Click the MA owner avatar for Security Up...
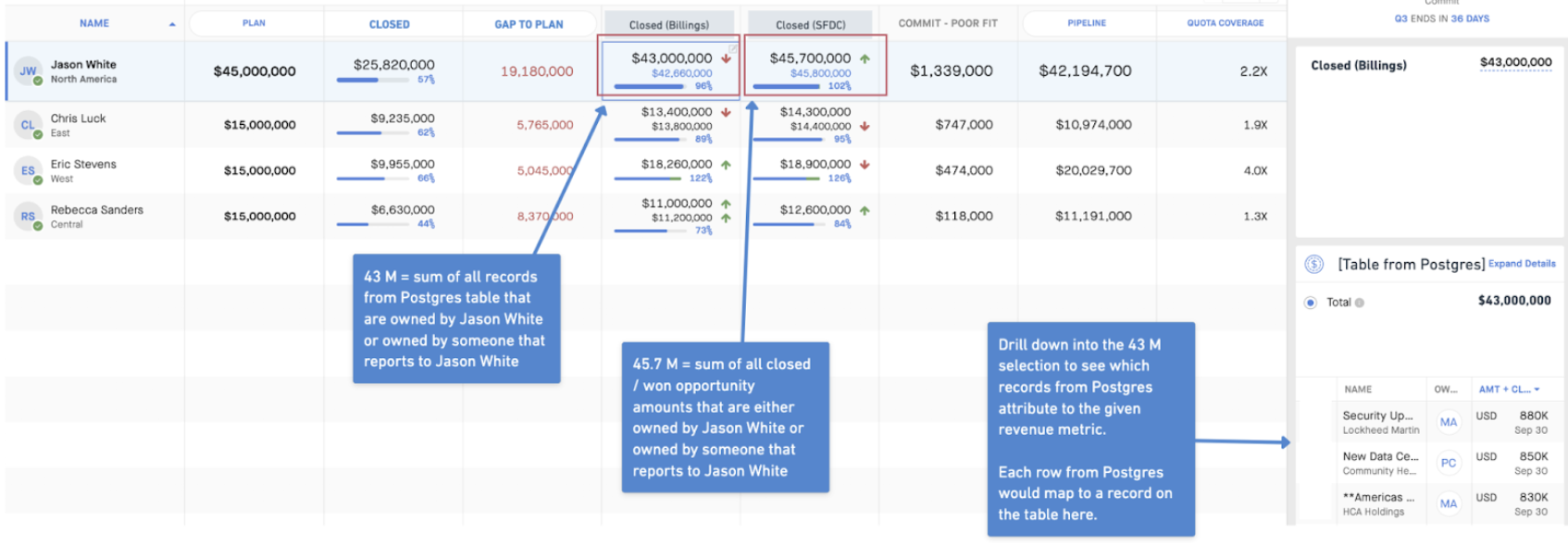 click(1449, 423)
